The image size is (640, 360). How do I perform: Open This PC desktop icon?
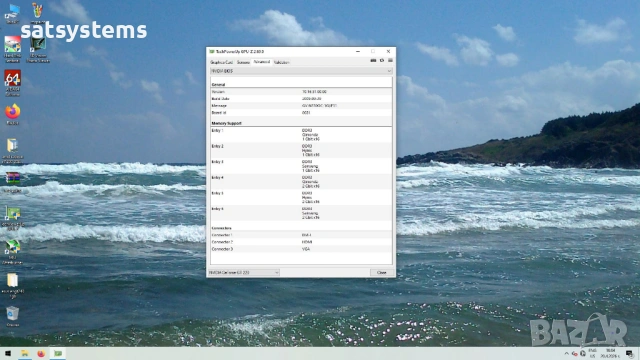(12, 13)
